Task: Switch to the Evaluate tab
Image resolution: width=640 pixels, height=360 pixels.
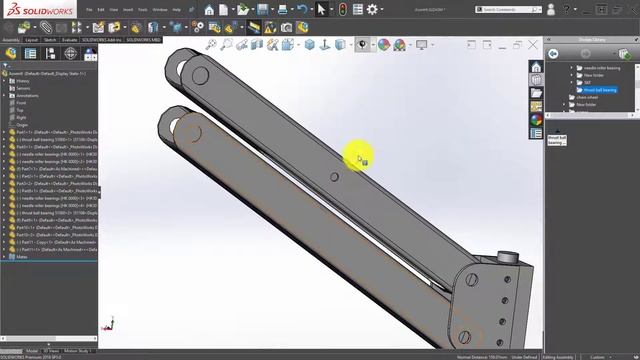Action: pyautogui.click(x=69, y=40)
